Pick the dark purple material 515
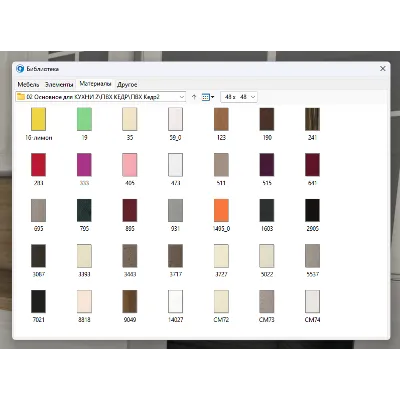This screenshot has height=400, width=400. pos(267,165)
